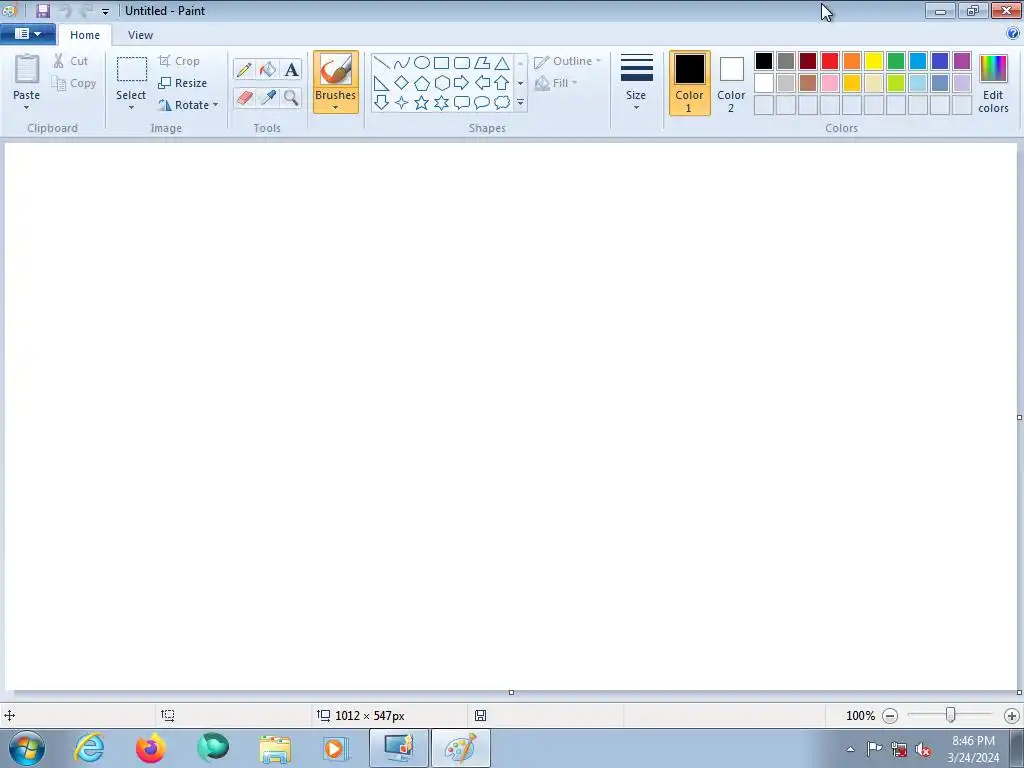Choose the Rectangle shape
Image resolution: width=1024 pixels, height=768 pixels.
441,63
